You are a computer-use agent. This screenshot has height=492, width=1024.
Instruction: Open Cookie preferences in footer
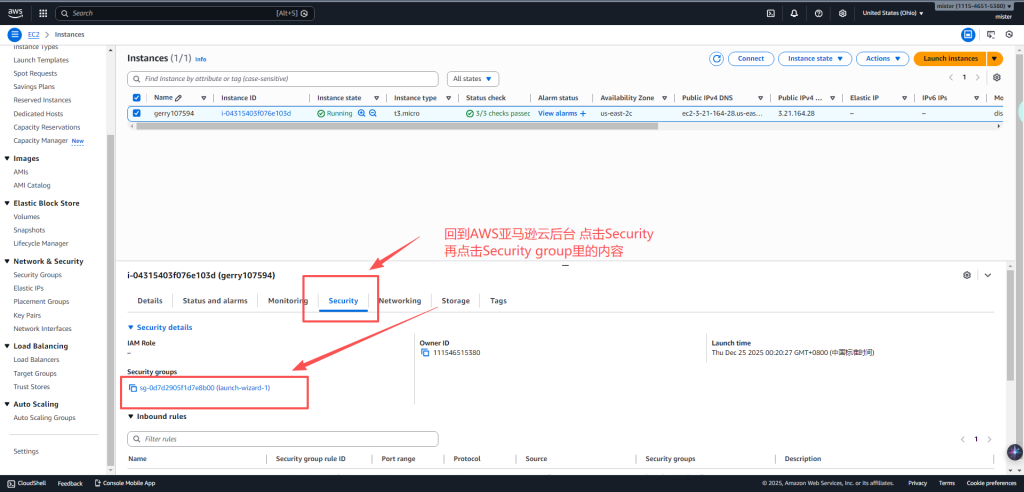tap(991, 484)
